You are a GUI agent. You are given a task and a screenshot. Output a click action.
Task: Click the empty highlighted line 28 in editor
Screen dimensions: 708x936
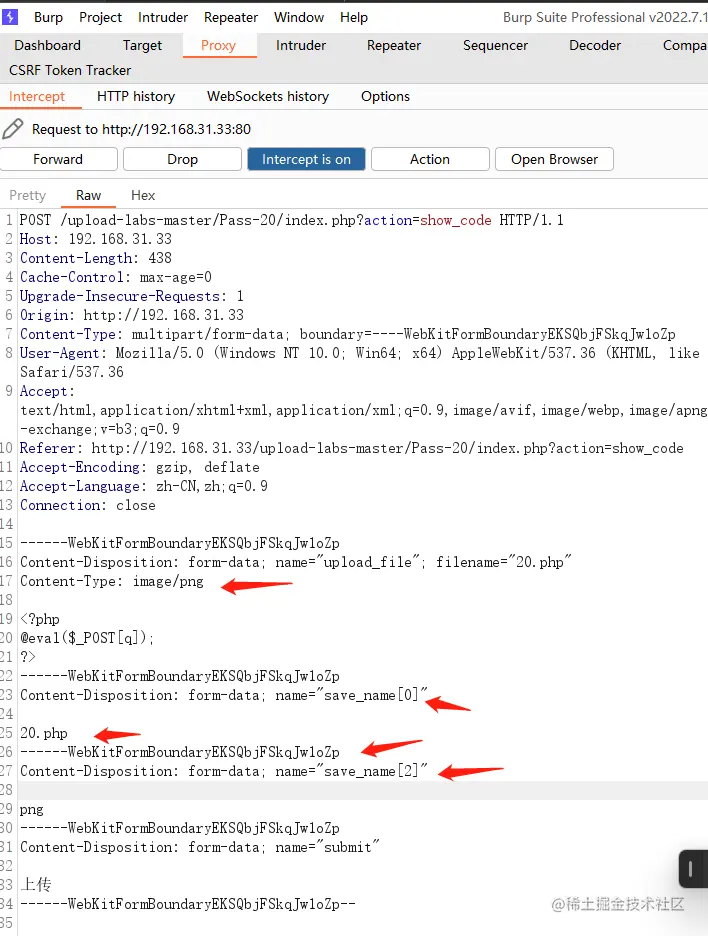coord(362,790)
